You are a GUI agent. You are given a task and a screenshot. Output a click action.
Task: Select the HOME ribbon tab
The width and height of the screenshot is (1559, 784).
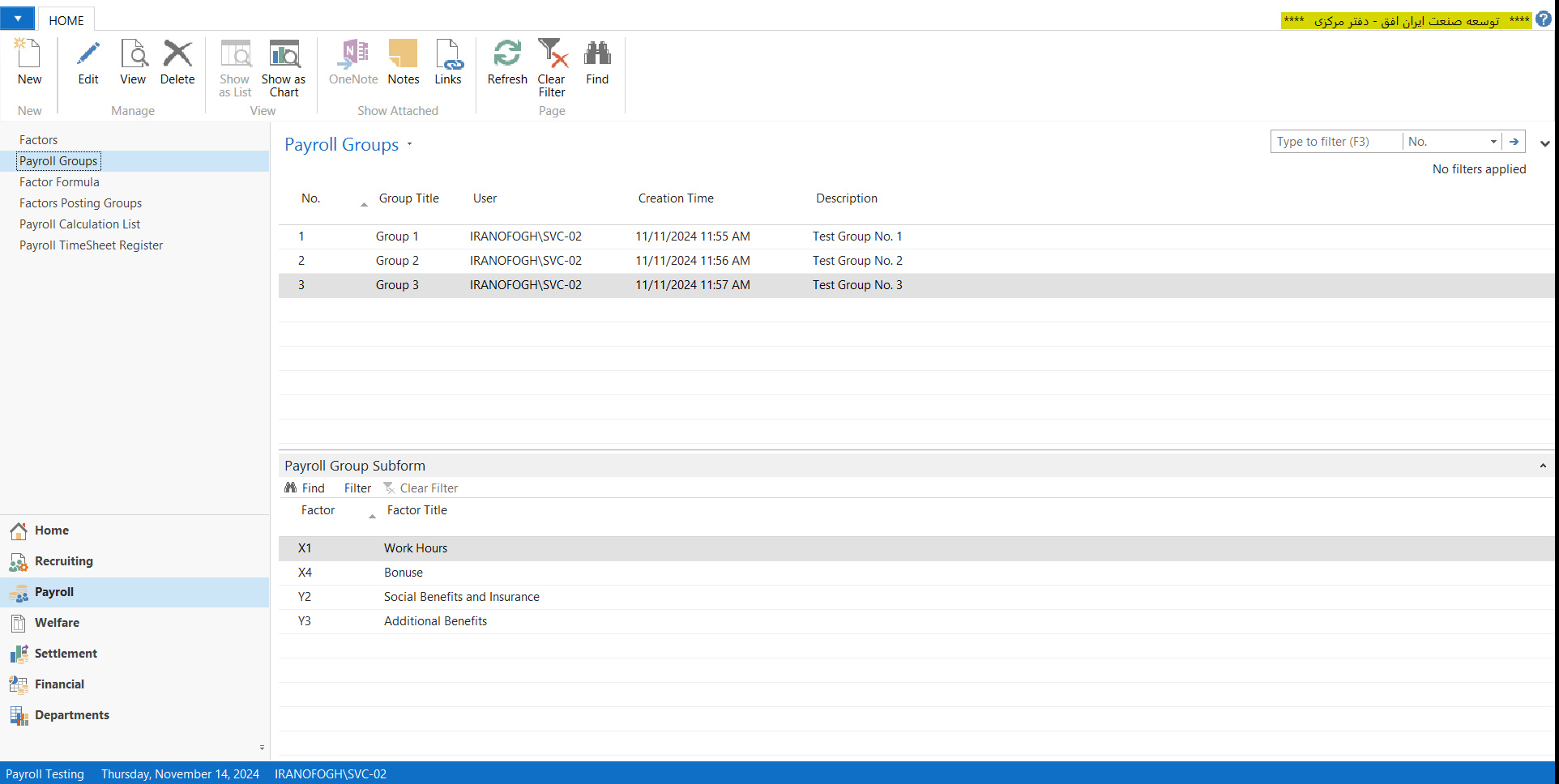coord(66,20)
